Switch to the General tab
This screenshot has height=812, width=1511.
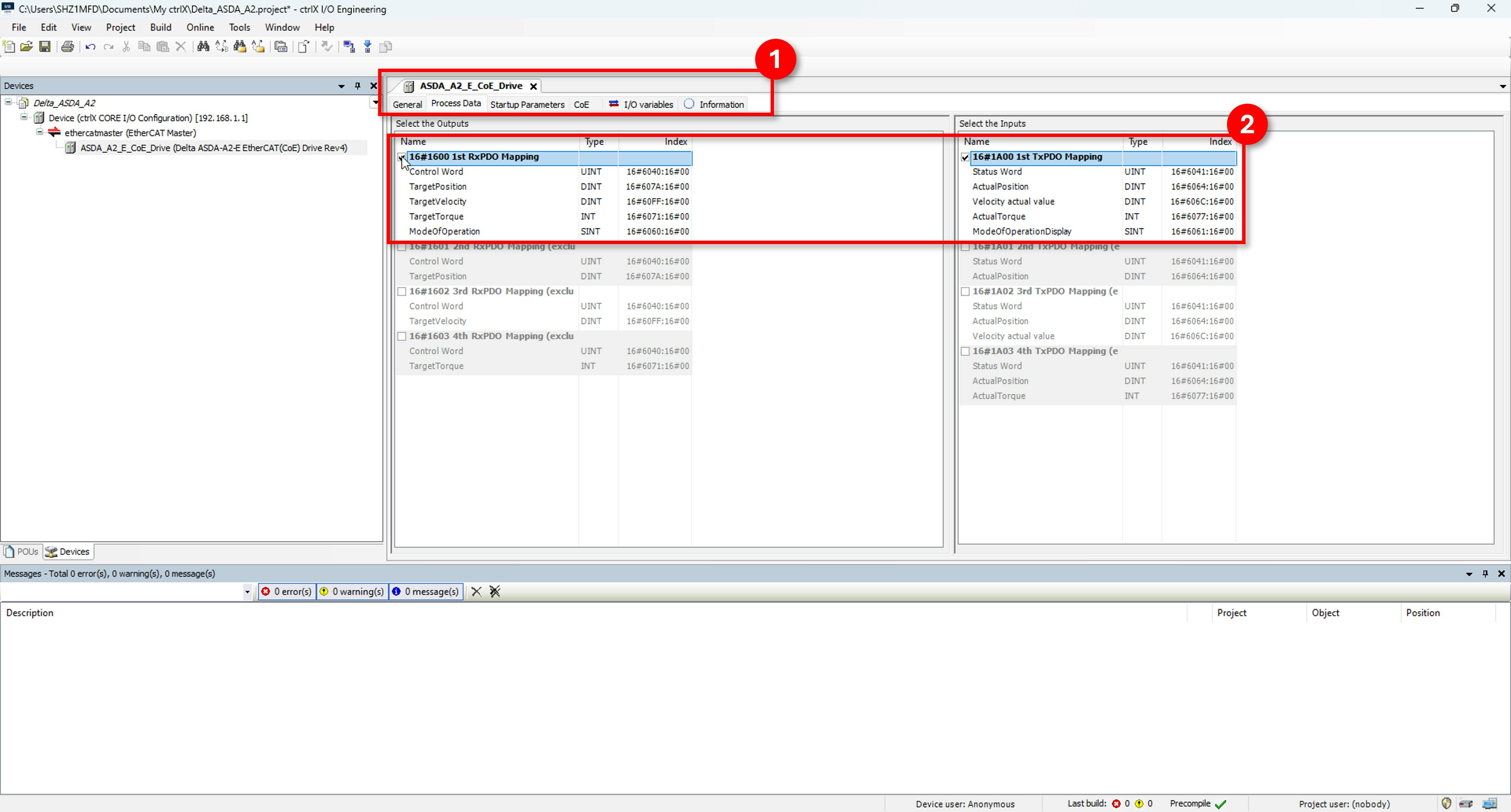(x=407, y=104)
